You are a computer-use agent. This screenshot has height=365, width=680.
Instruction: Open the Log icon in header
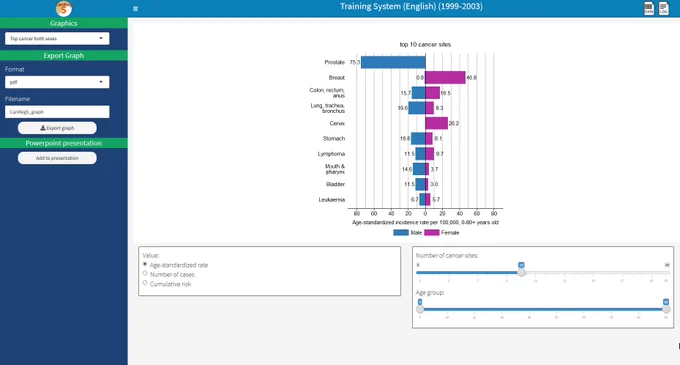pos(664,8)
